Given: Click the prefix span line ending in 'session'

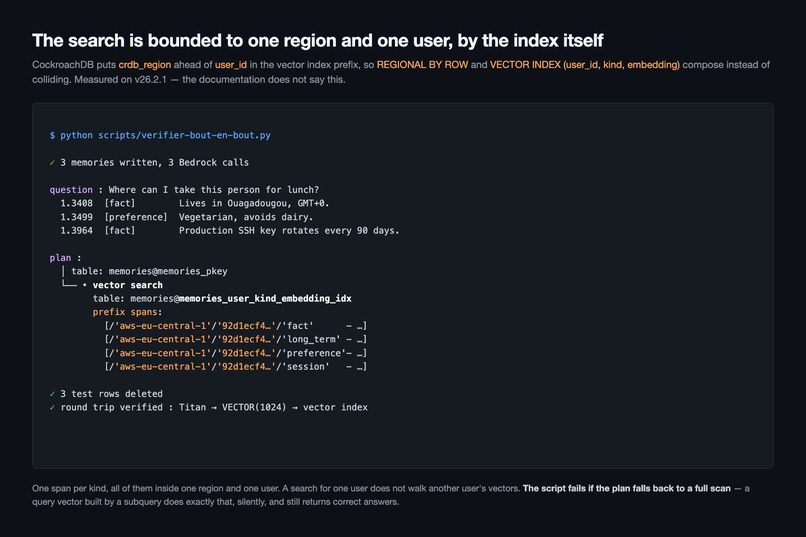Looking at the screenshot, I should point(235,366).
